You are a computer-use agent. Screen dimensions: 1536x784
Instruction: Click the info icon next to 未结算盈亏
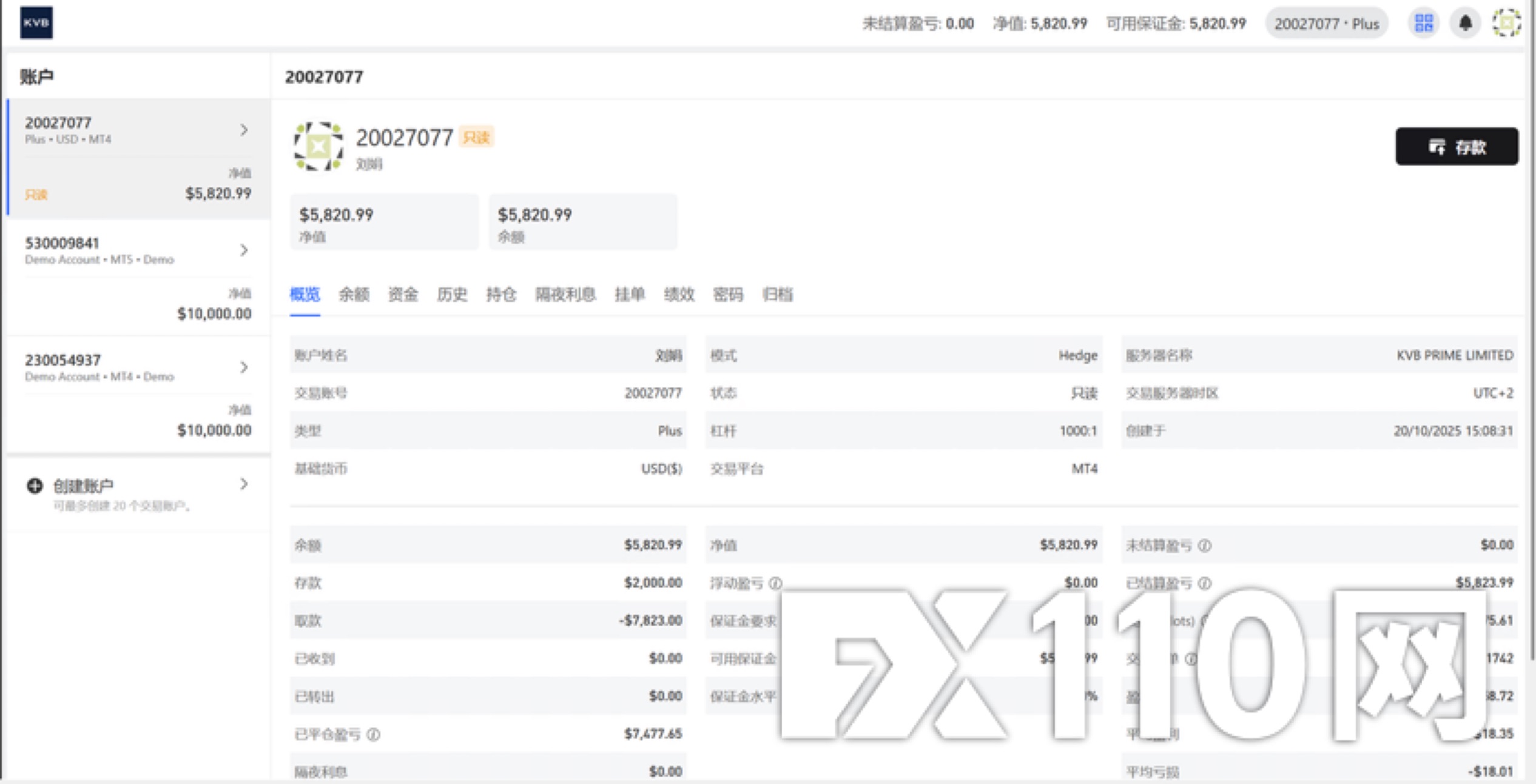click(x=1205, y=545)
